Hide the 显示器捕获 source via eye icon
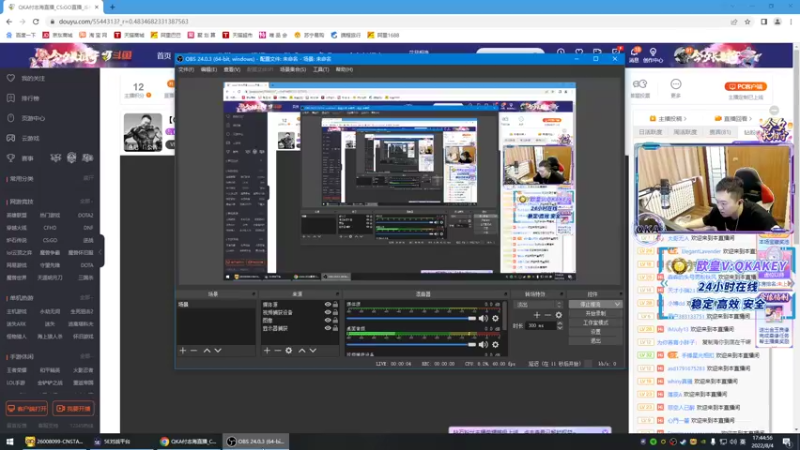This screenshot has width=800, height=450. pyautogui.click(x=328, y=328)
